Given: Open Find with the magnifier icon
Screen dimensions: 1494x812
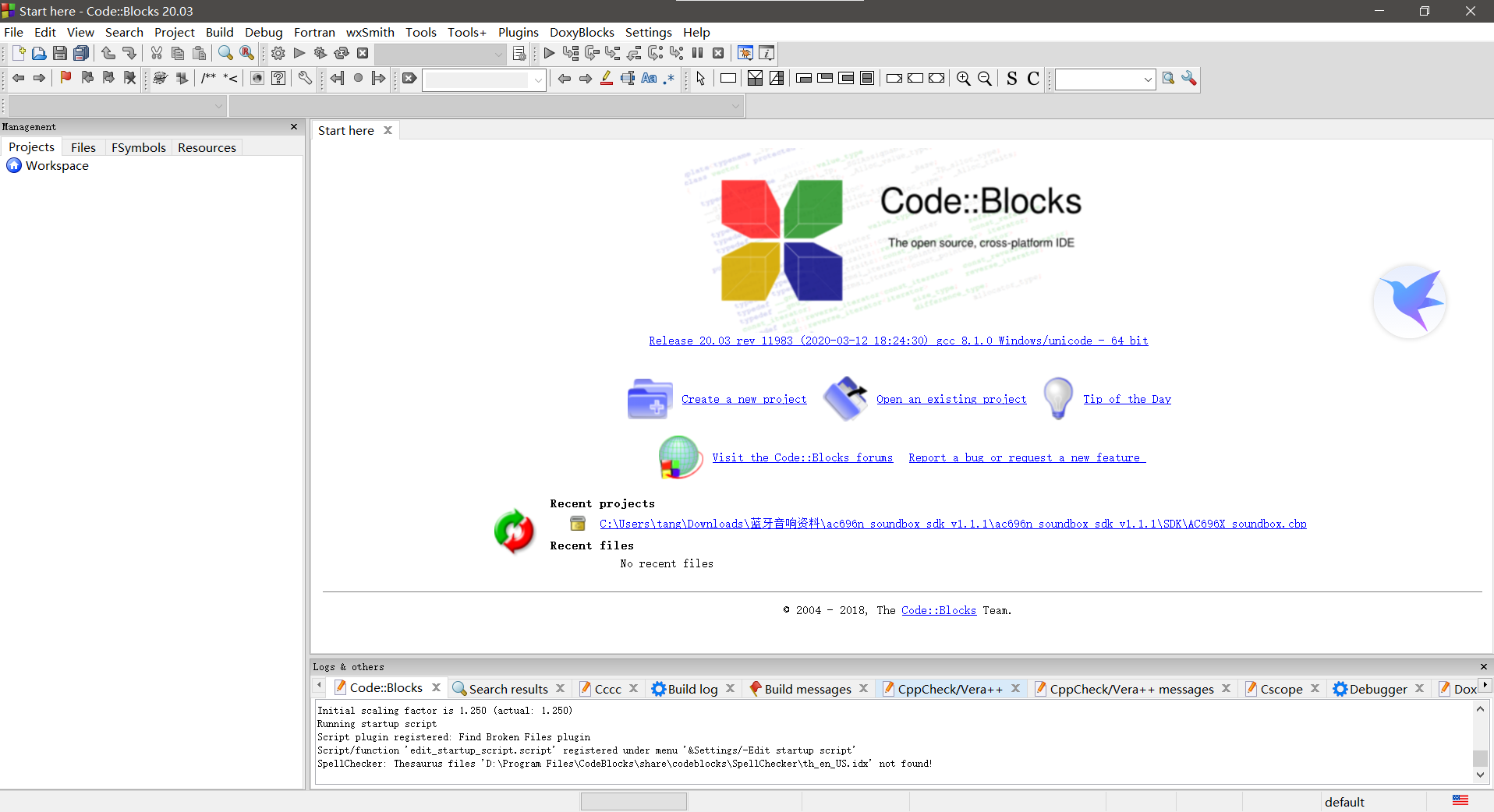Looking at the screenshot, I should (225, 53).
